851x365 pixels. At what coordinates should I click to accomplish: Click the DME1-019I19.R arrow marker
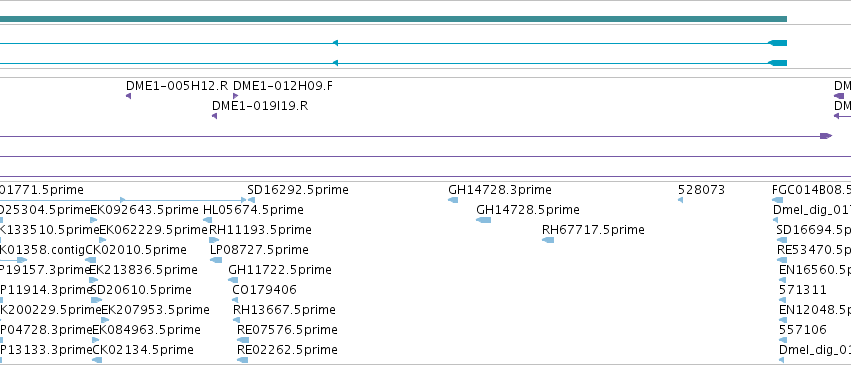(x=214, y=116)
